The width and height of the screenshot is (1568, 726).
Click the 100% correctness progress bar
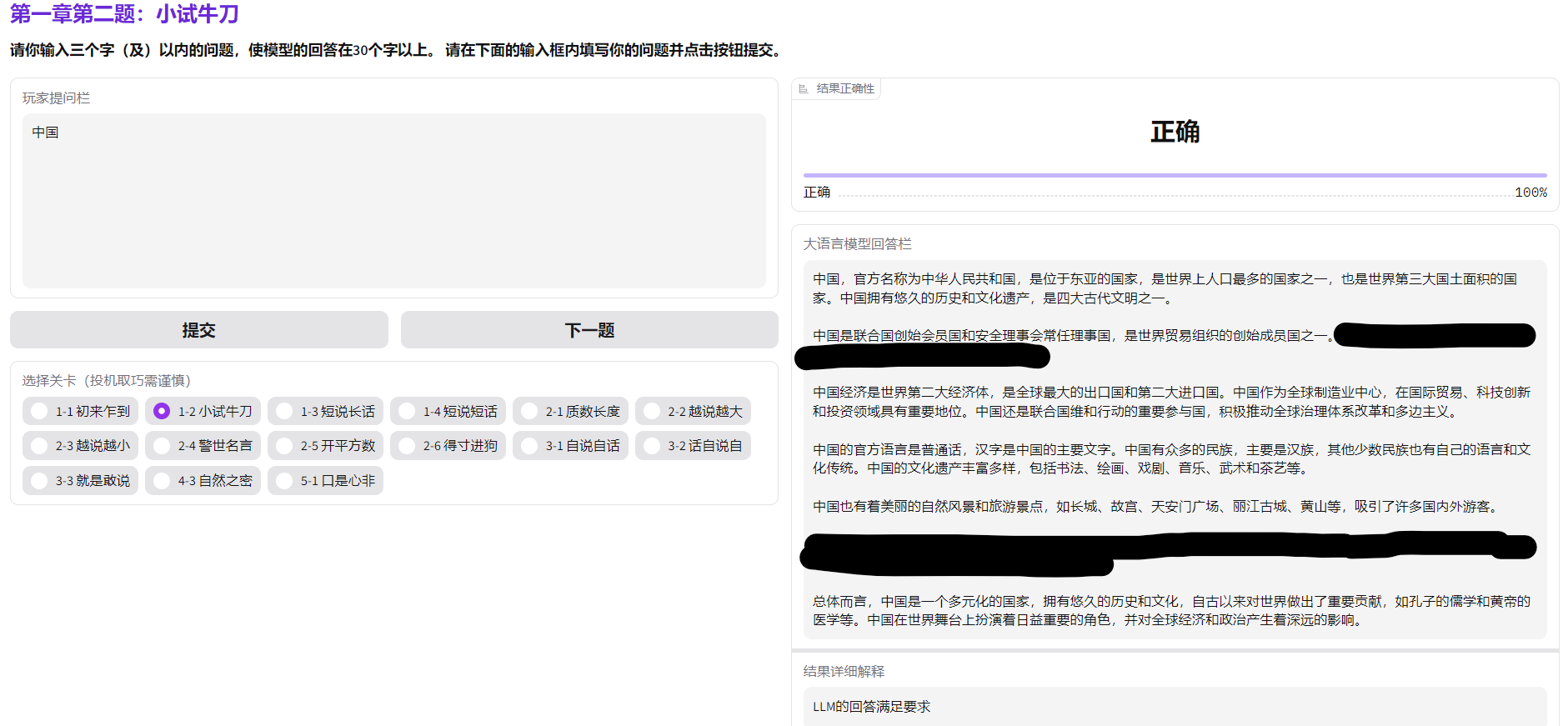[1175, 175]
